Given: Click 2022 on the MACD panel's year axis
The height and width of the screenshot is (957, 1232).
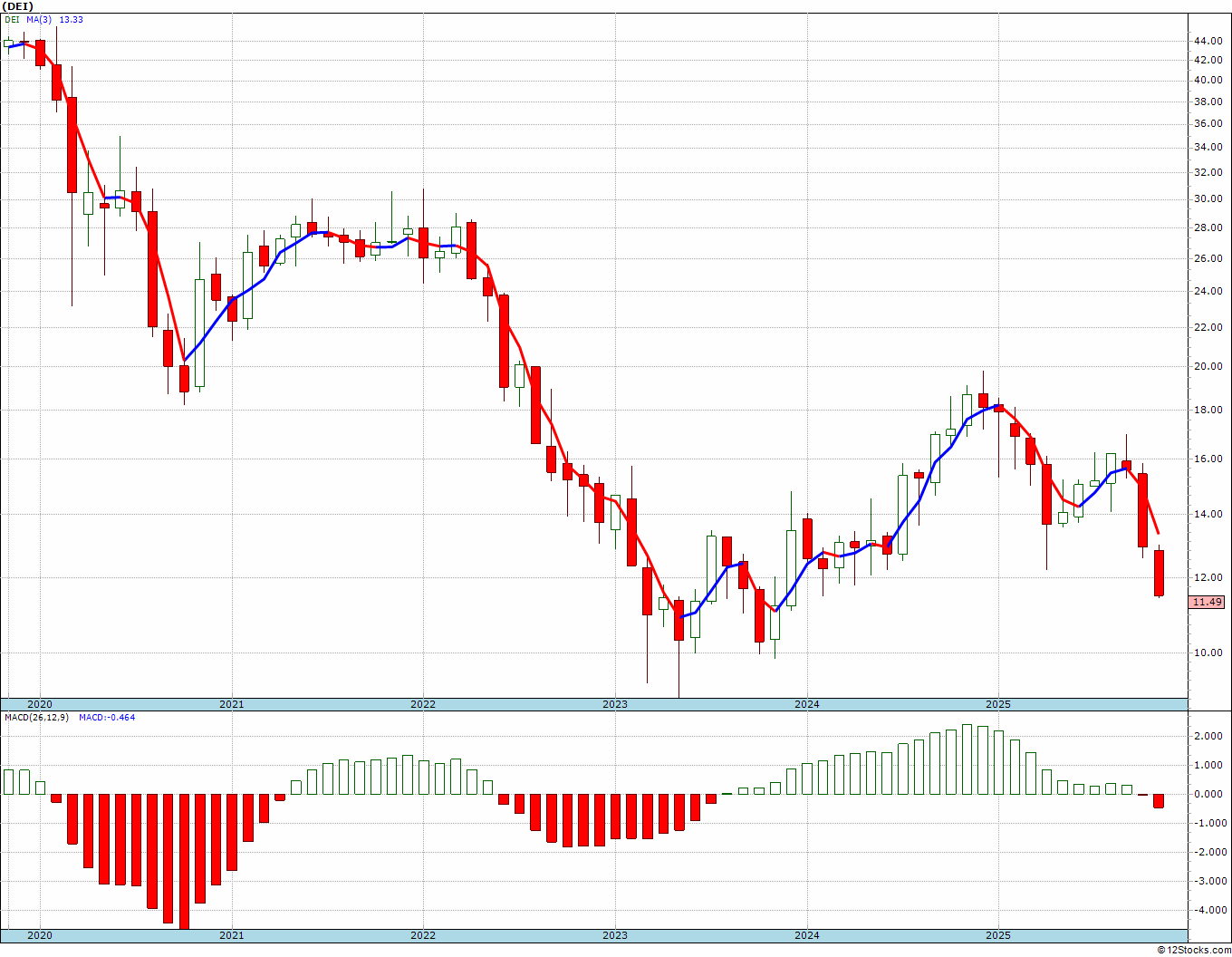Looking at the screenshot, I should point(423,935).
